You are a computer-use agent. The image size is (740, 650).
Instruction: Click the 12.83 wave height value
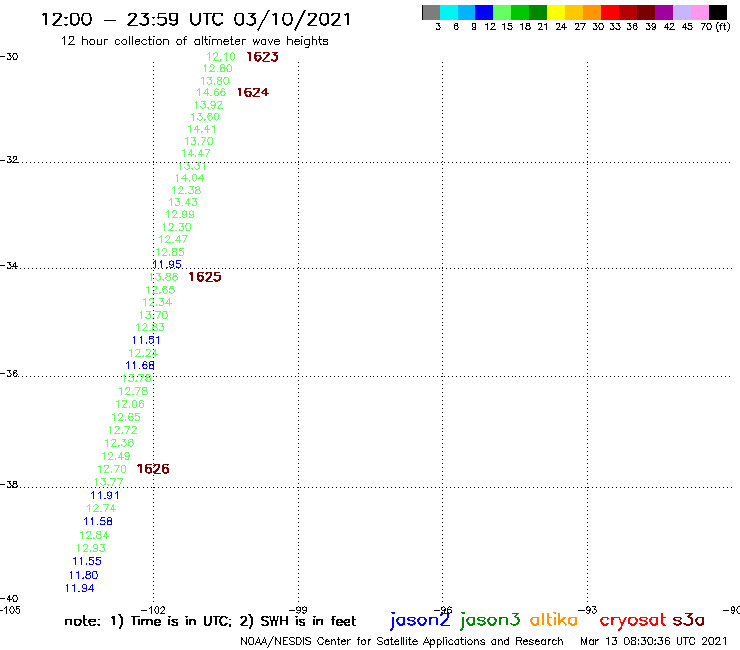(x=150, y=328)
